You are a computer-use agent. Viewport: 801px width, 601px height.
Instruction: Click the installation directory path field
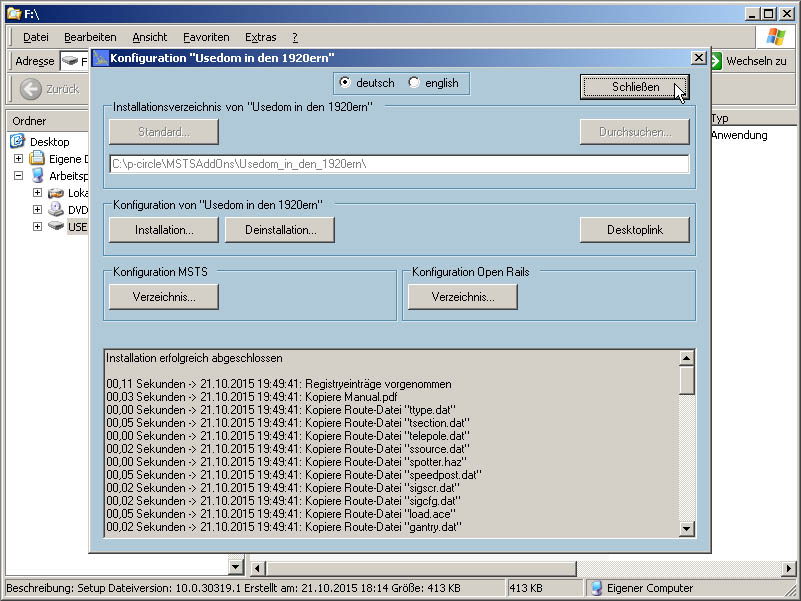pyautogui.click(x=398, y=164)
